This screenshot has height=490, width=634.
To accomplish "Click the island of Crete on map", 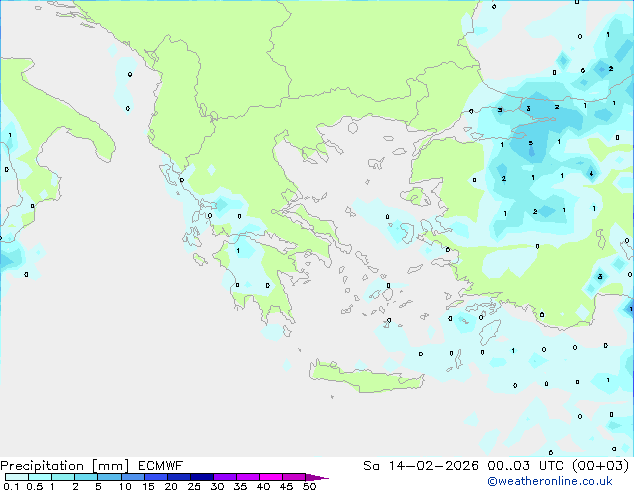I will coord(366,378).
